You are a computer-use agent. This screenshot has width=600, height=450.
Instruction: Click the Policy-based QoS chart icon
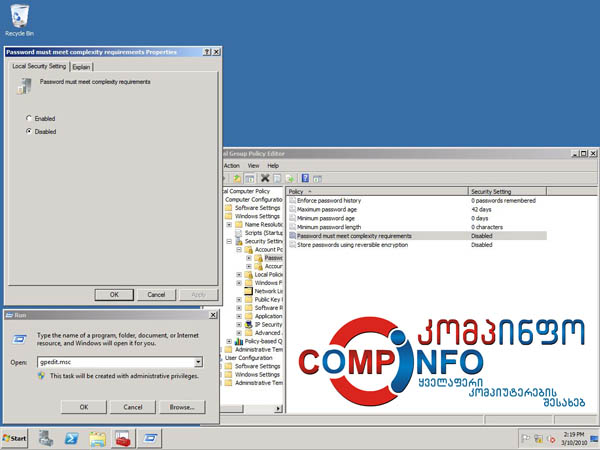pyautogui.click(x=239, y=341)
